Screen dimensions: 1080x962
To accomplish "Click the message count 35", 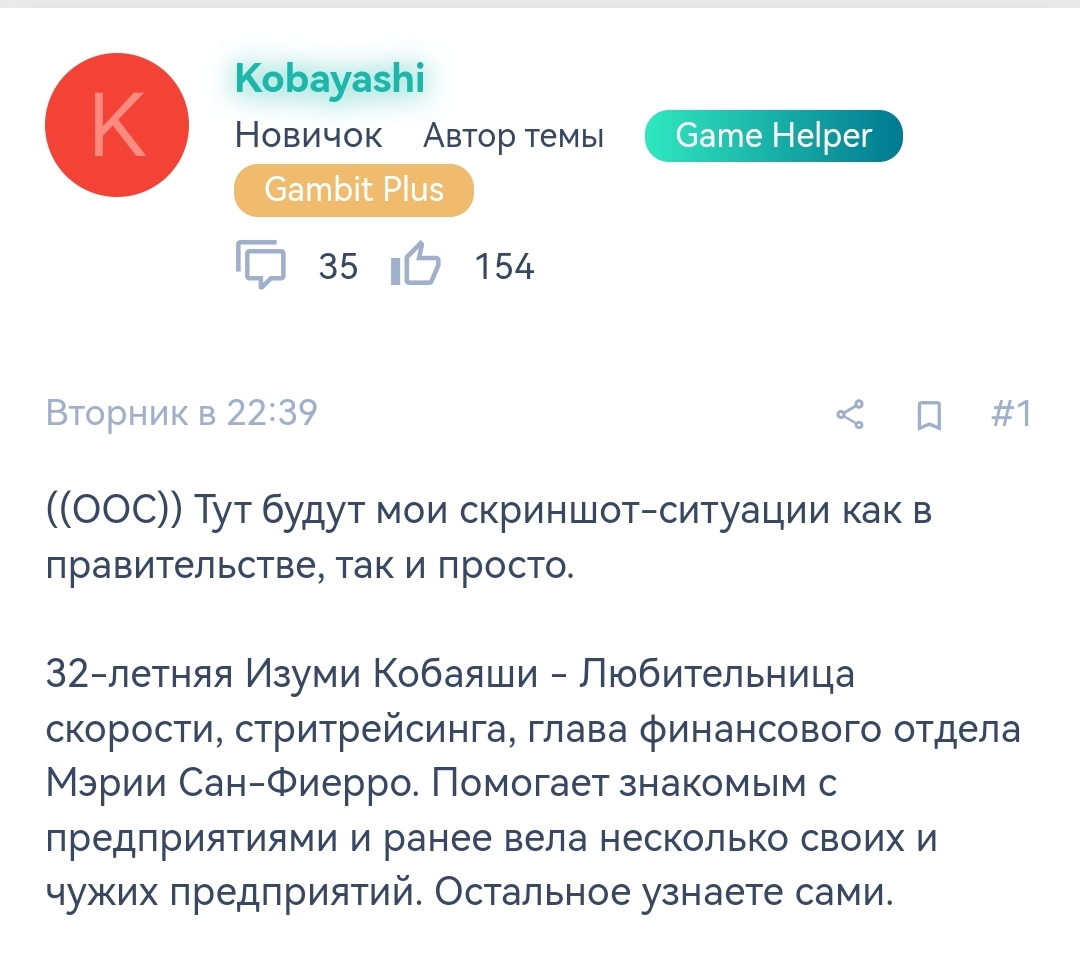I will click(x=338, y=267).
